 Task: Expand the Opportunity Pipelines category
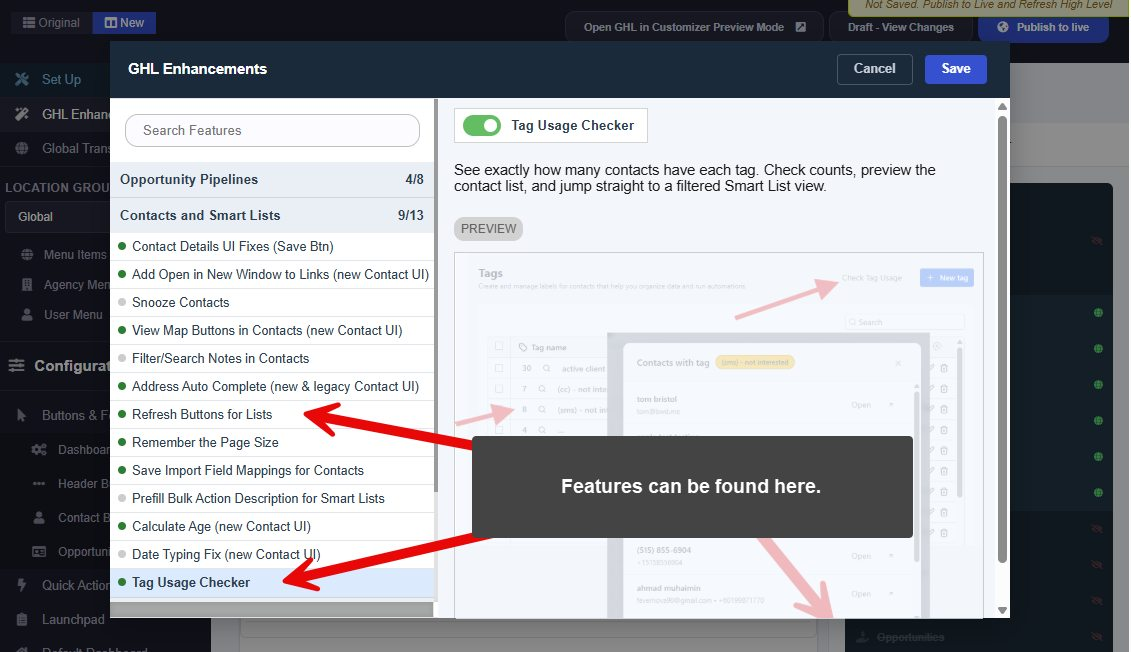pyautogui.click(x=272, y=180)
